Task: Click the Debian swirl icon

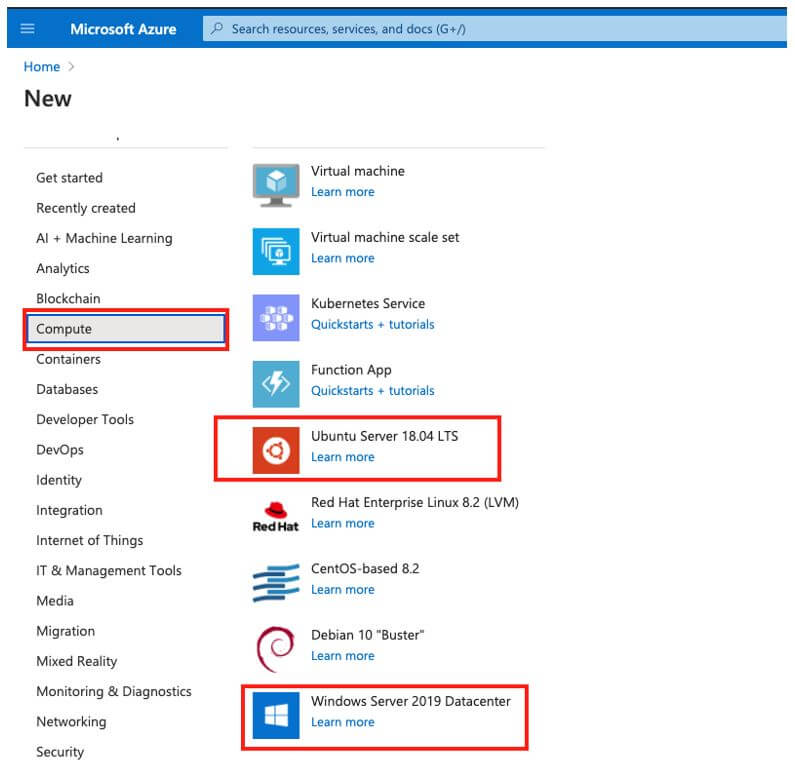Action: [276, 649]
